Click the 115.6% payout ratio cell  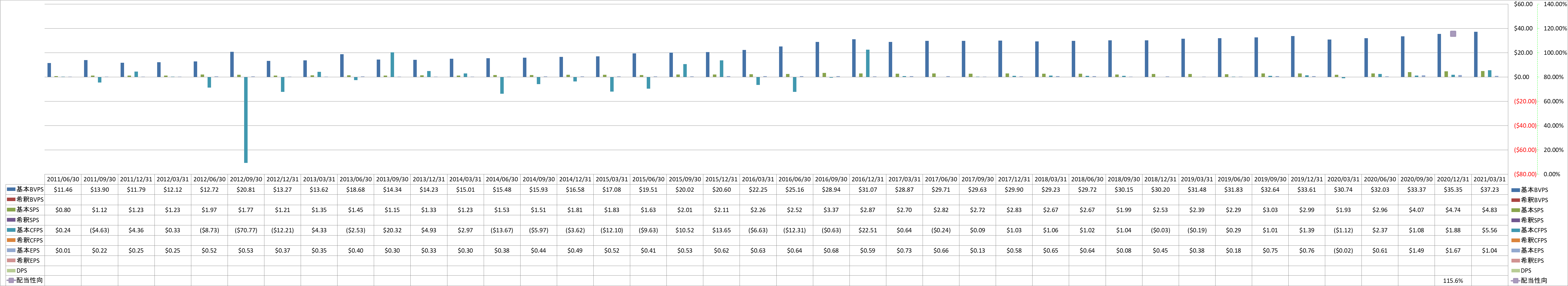point(1453,280)
